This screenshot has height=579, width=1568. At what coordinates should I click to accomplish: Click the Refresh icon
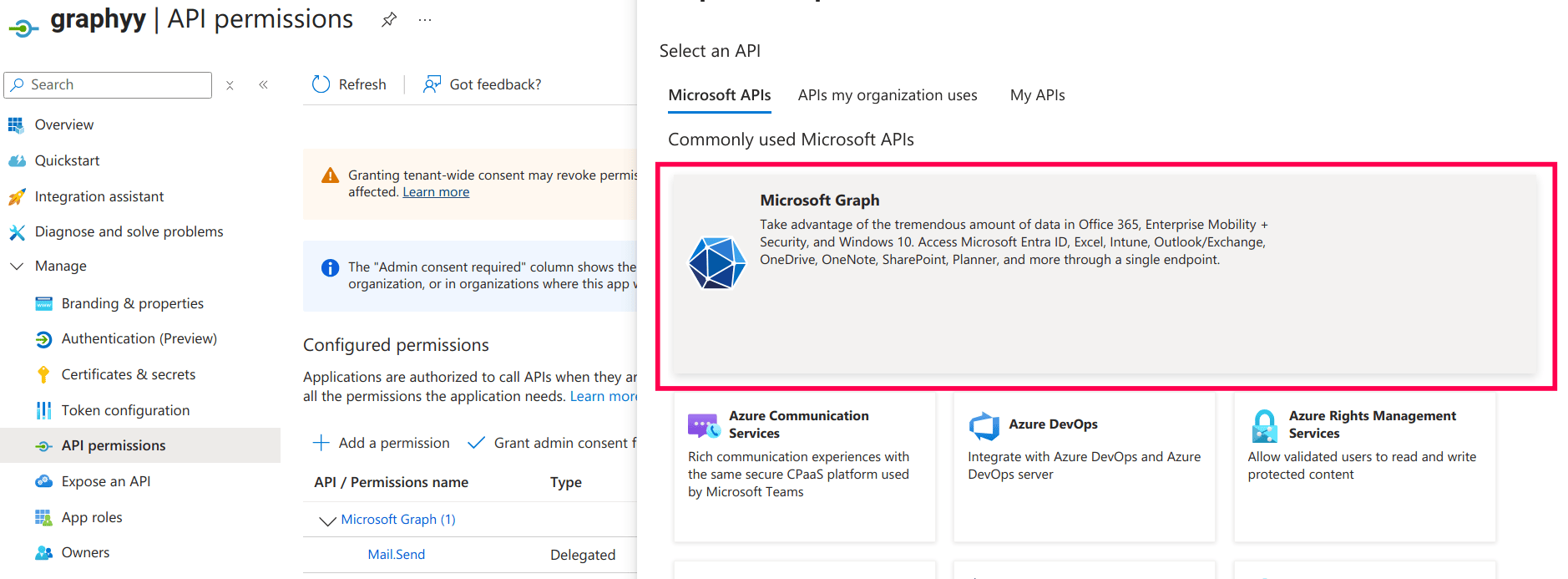coord(321,84)
